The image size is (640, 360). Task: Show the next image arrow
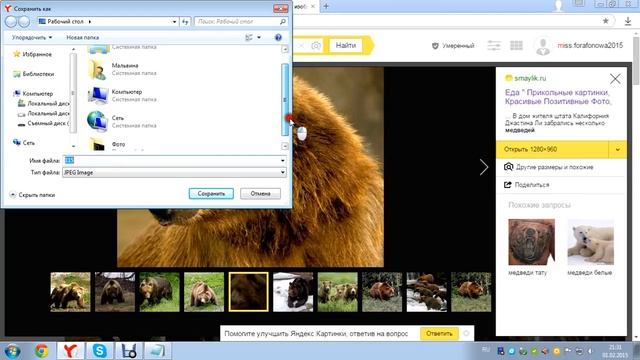[x=484, y=167]
